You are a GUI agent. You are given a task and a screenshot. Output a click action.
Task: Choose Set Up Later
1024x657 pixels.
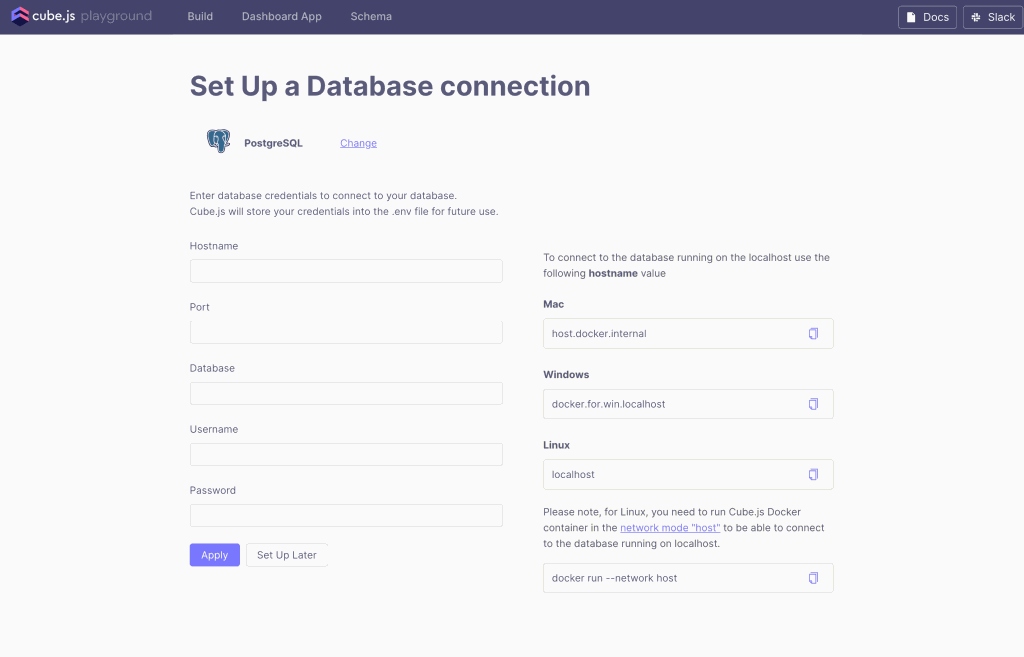[287, 555]
